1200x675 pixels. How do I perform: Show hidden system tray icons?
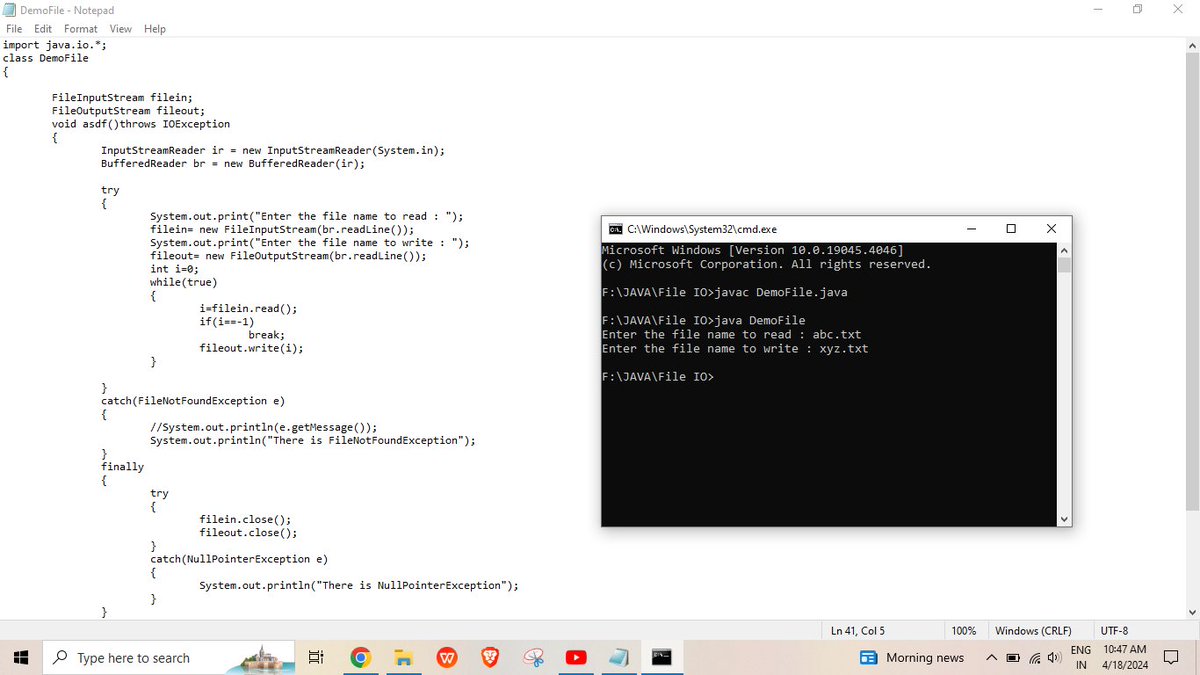tap(990, 657)
